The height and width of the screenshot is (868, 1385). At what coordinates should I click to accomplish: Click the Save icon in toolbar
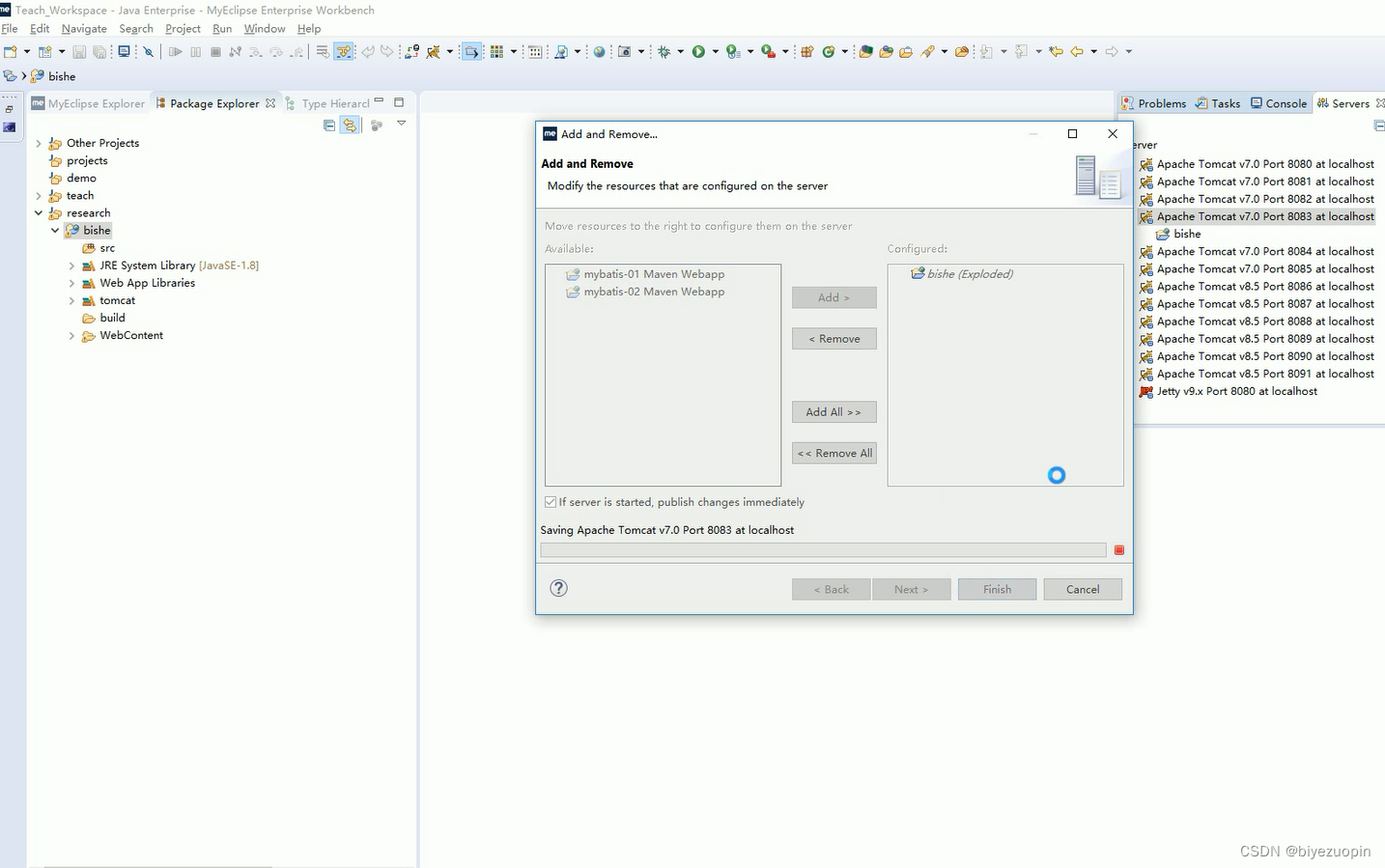click(79, 51)
